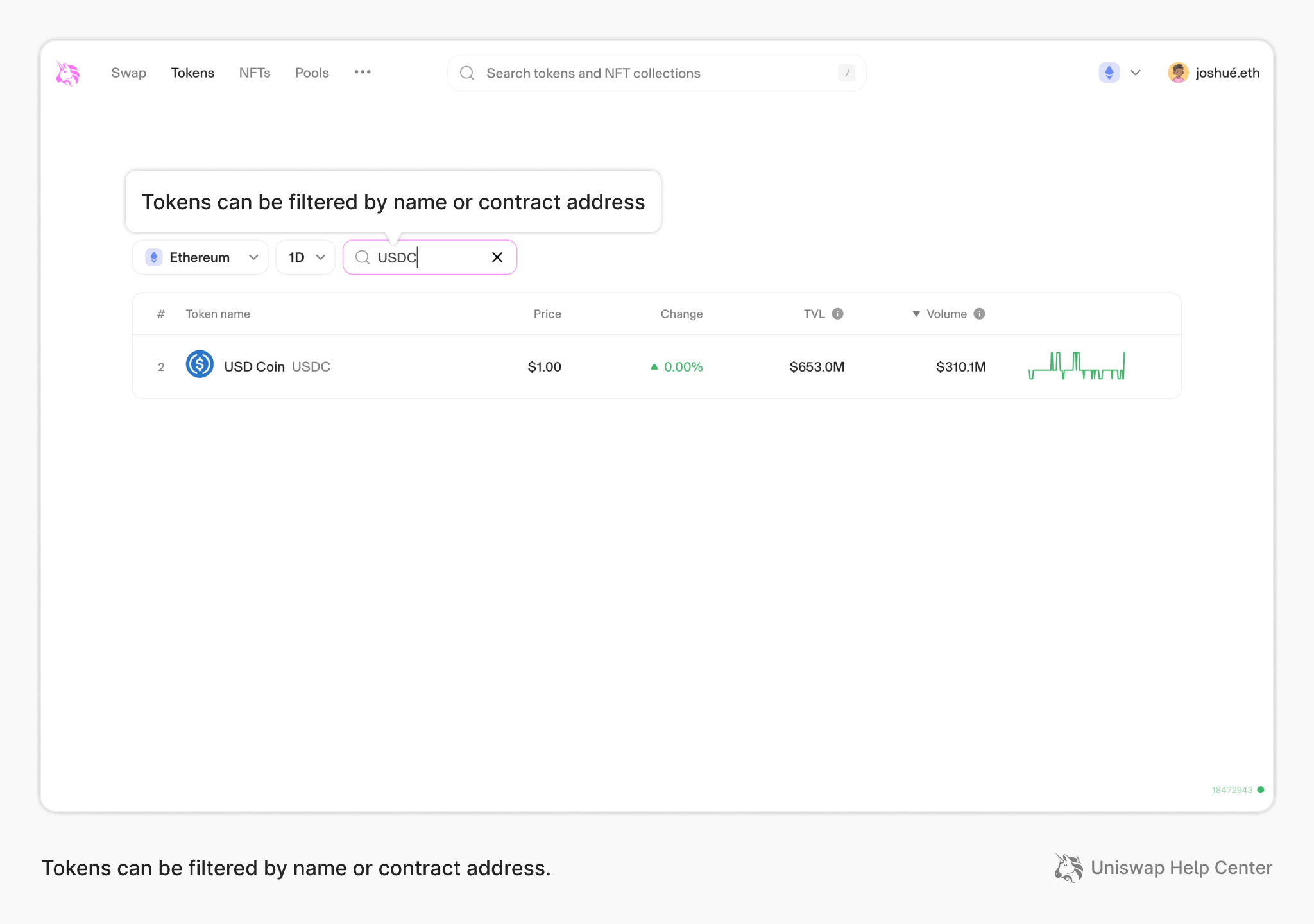Click the USD Coin token logo
Image resolution: width=1314 pixels, height=924 pixels.
[200, 364]
